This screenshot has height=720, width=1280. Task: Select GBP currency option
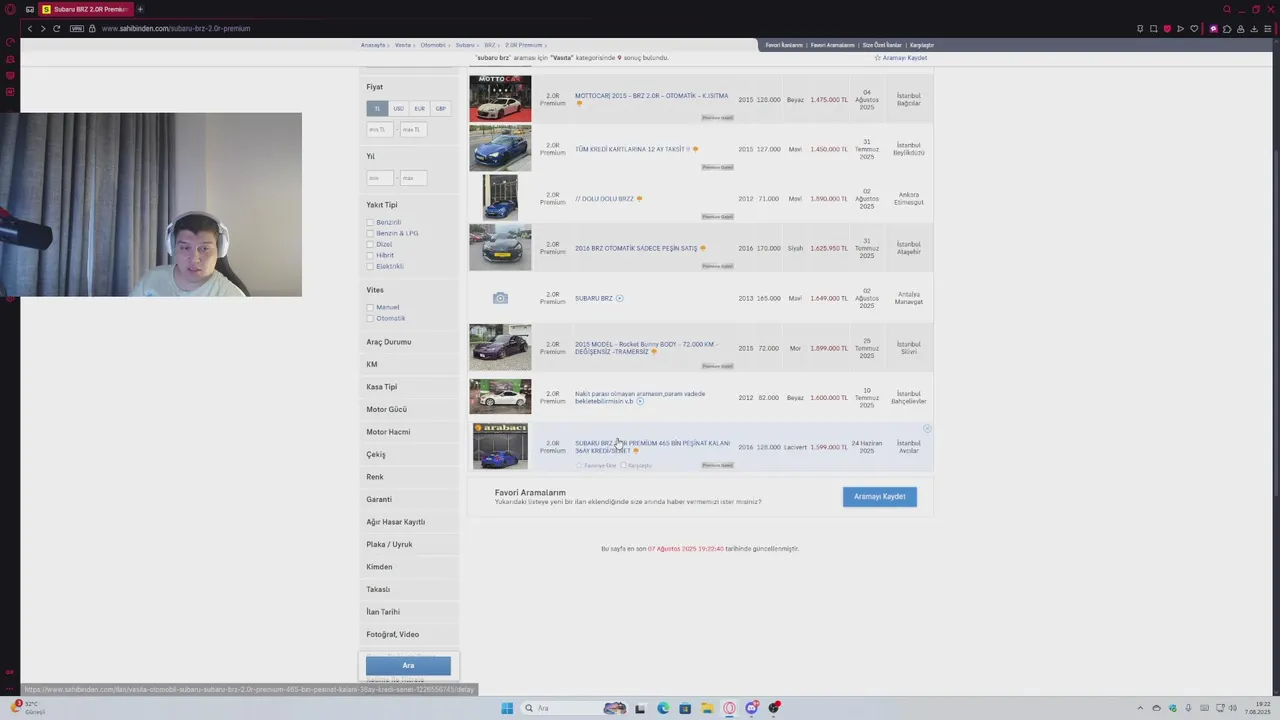[440, 108]
